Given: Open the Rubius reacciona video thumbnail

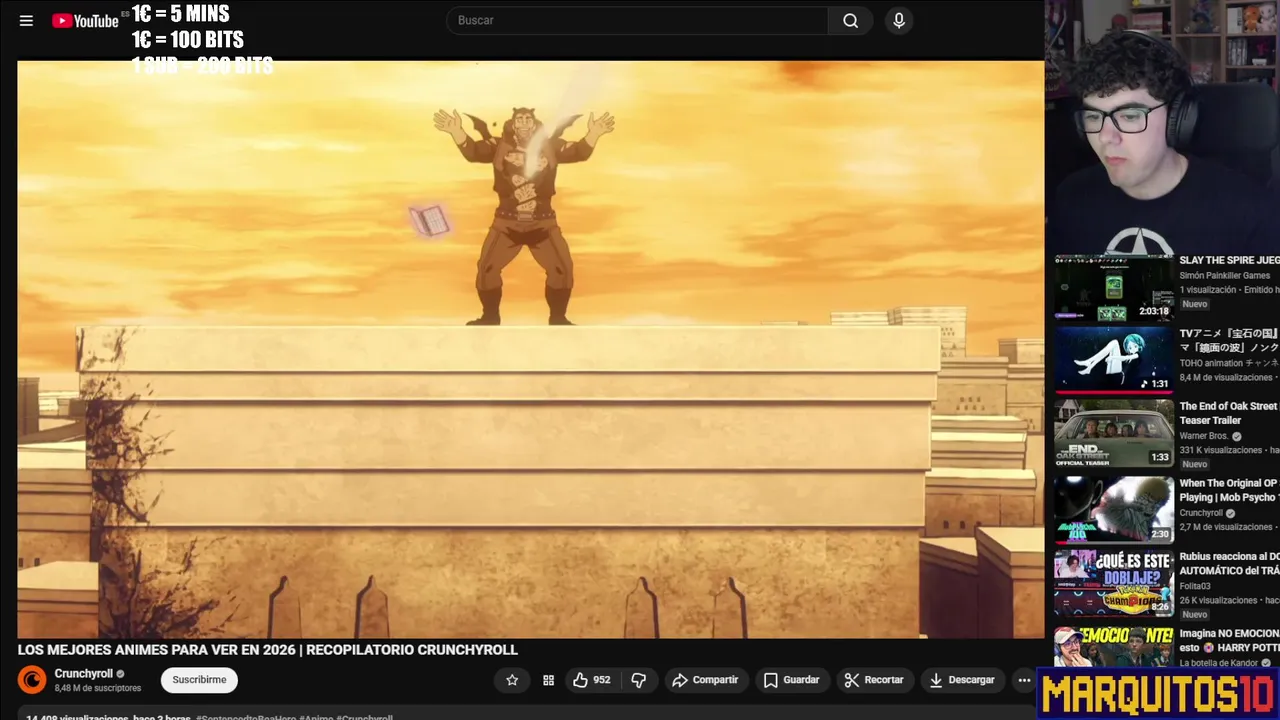Looking at the screenshot, I should pyautogui.click(x=1114, y=583).
